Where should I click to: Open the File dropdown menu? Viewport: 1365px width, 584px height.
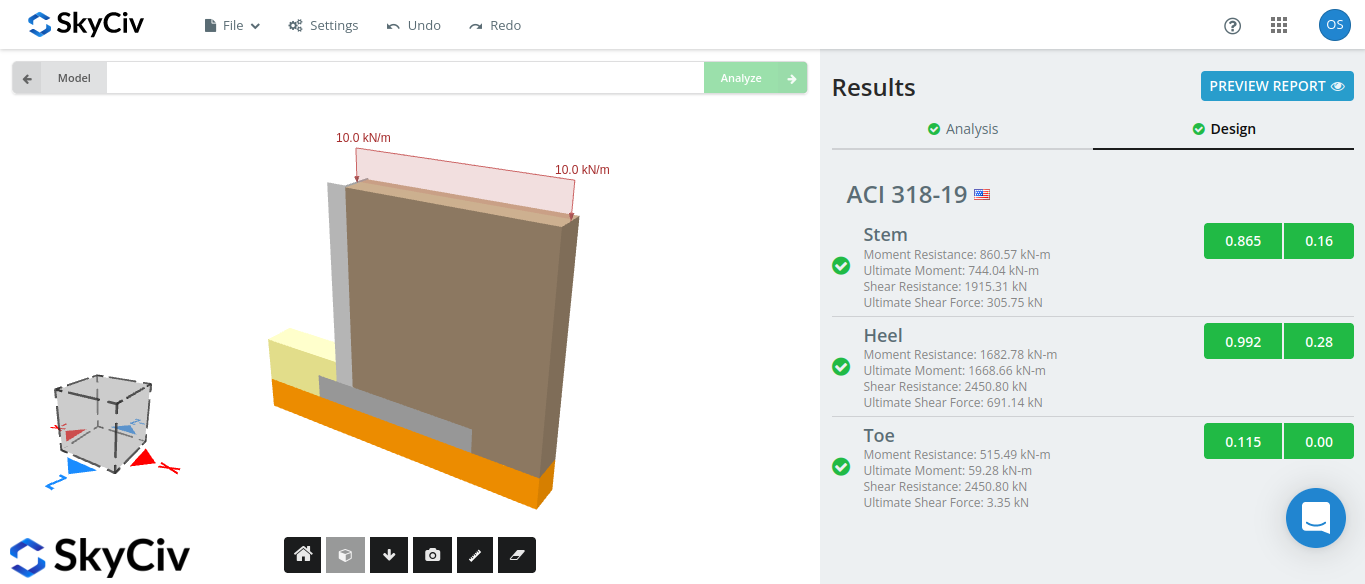(x=232, y=26)
